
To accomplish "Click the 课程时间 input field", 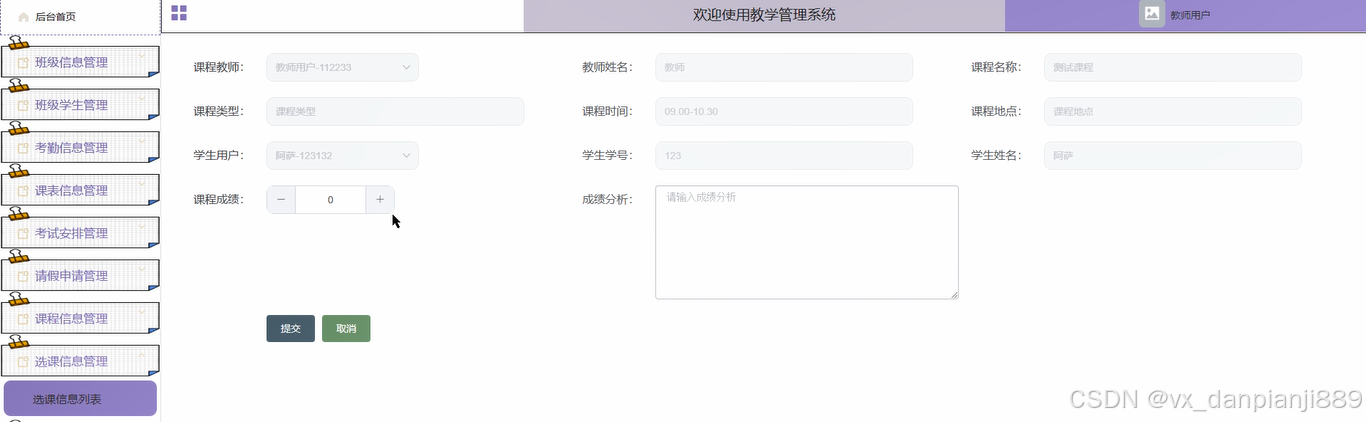I will click(x=784, y=112).
